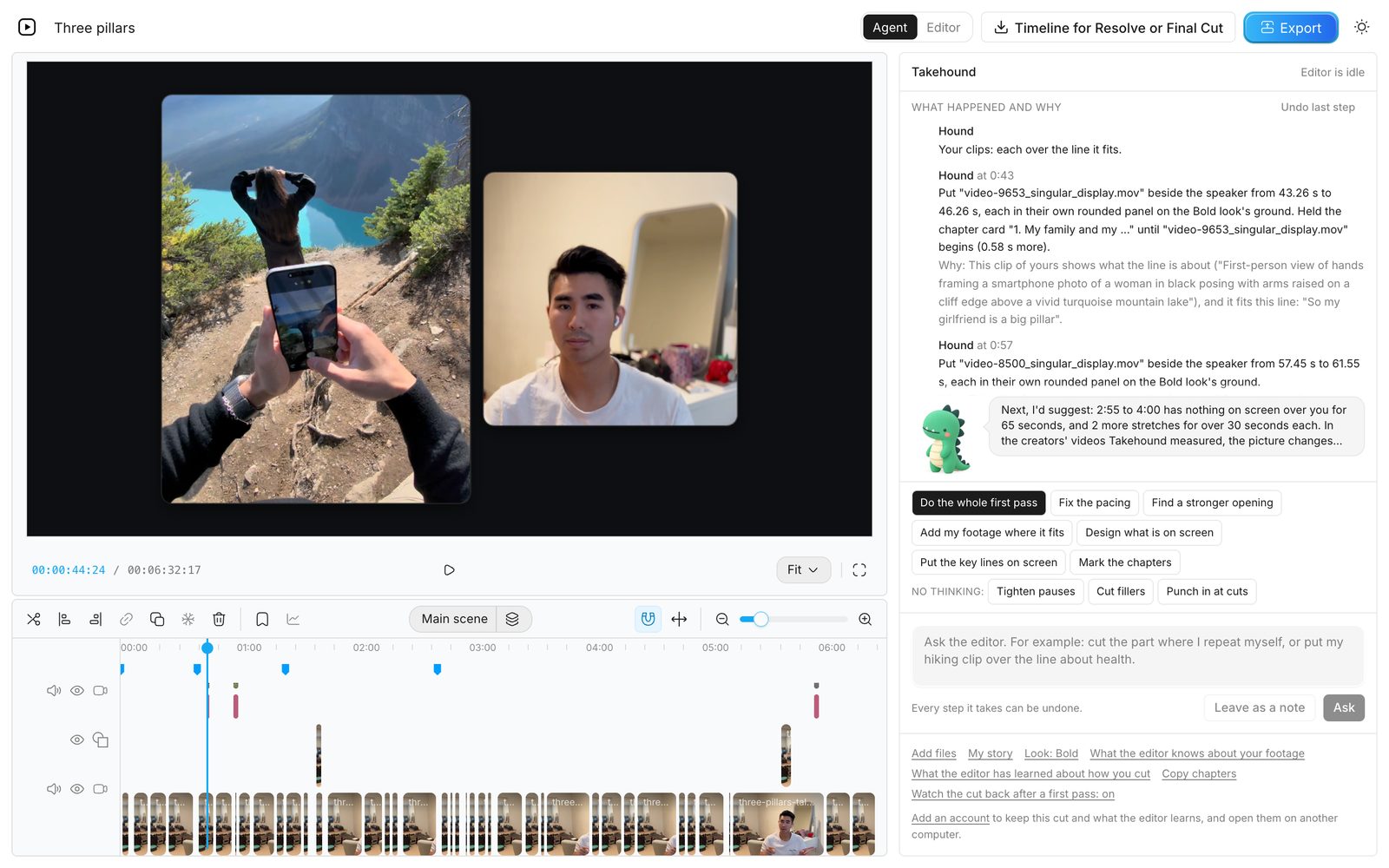Click Do the whole first pass
The image size is (1389, 868).
(x=978, y=503)
